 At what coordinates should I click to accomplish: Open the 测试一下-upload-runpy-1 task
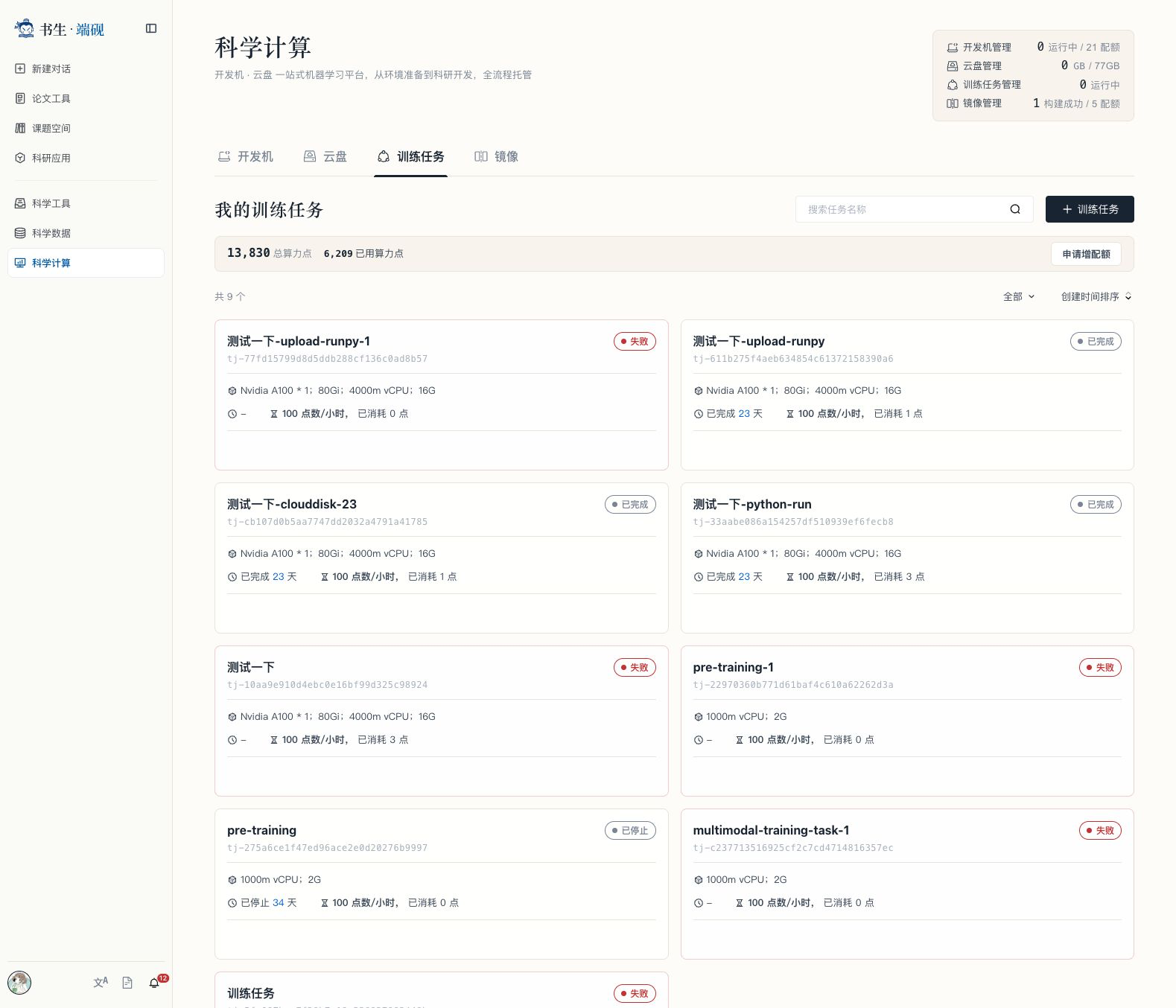pos(299,341)
